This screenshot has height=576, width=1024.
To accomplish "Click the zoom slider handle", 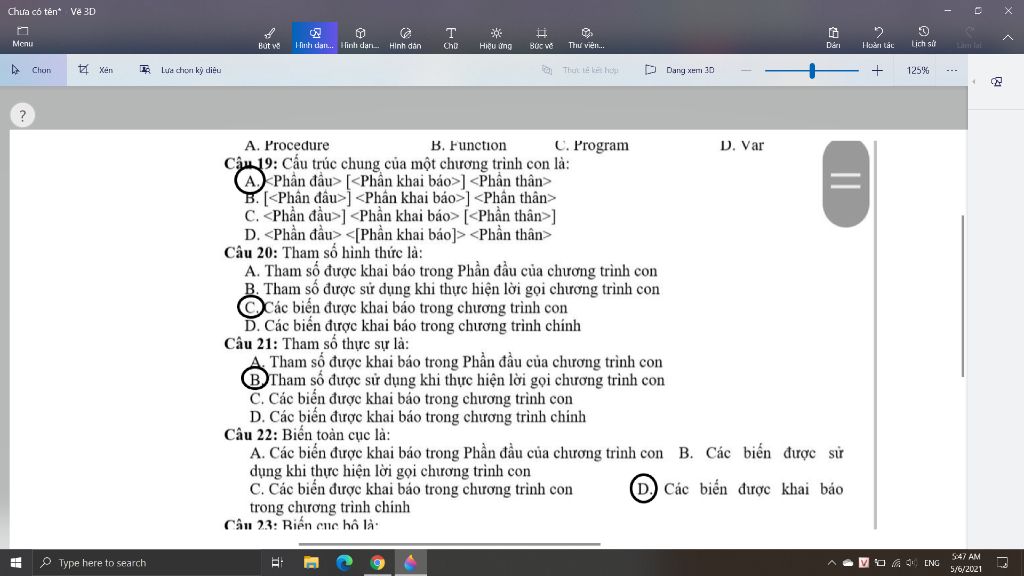I will click(812, 70).
